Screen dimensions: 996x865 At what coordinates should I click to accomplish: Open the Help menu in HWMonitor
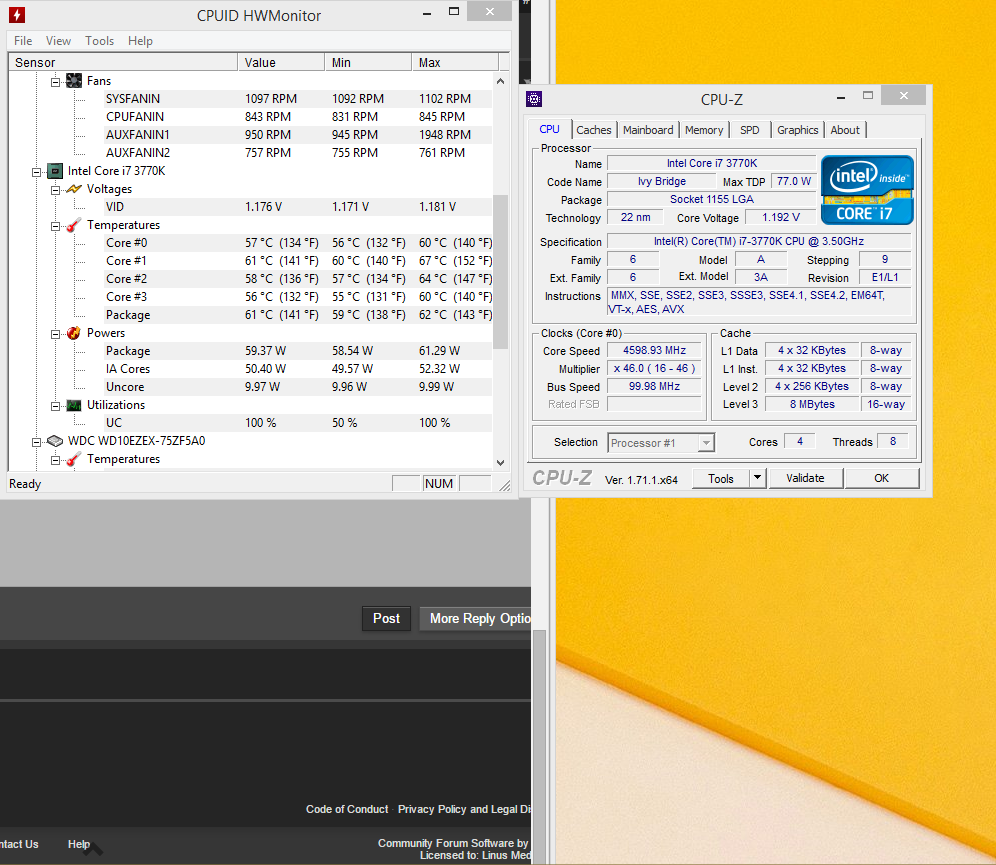point(140,41)
